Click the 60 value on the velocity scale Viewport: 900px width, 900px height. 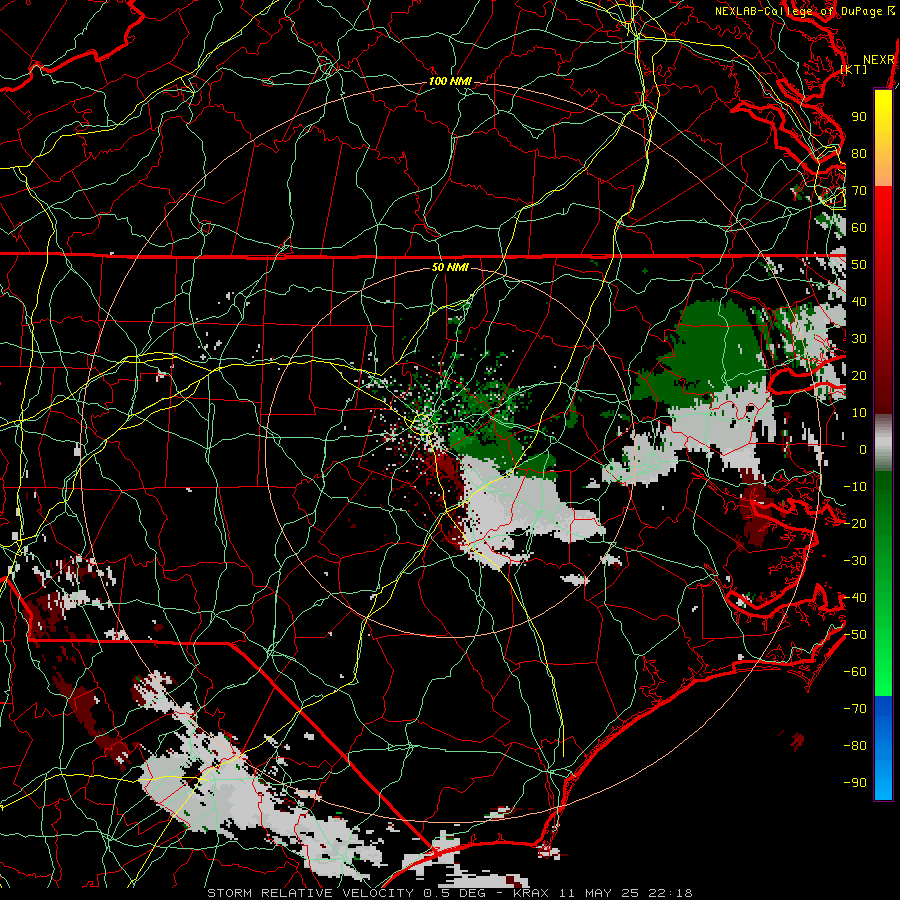(x=859, y=227)
